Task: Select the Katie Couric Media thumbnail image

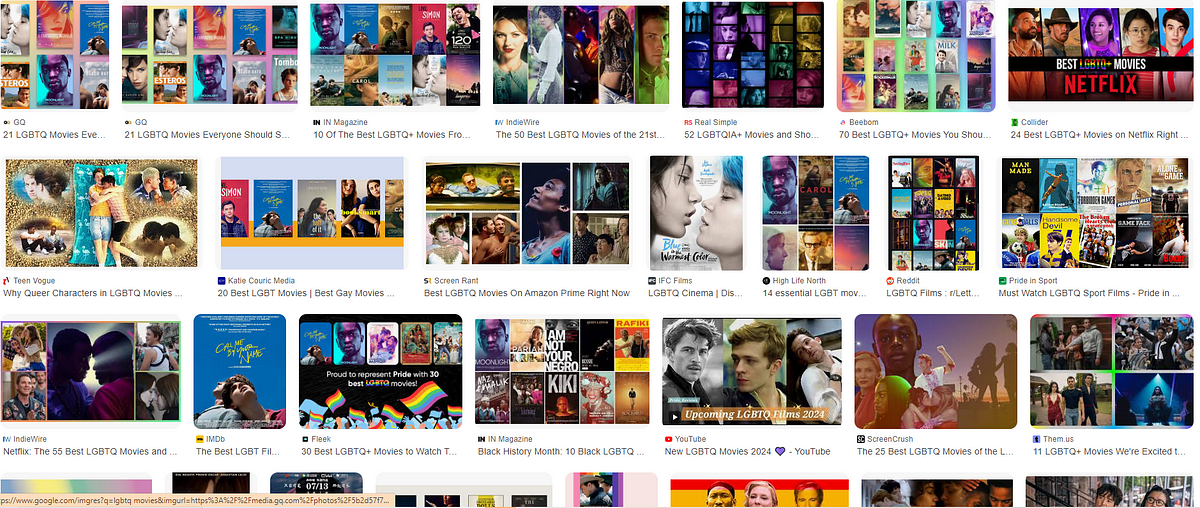Action: [x=313, y=214]
